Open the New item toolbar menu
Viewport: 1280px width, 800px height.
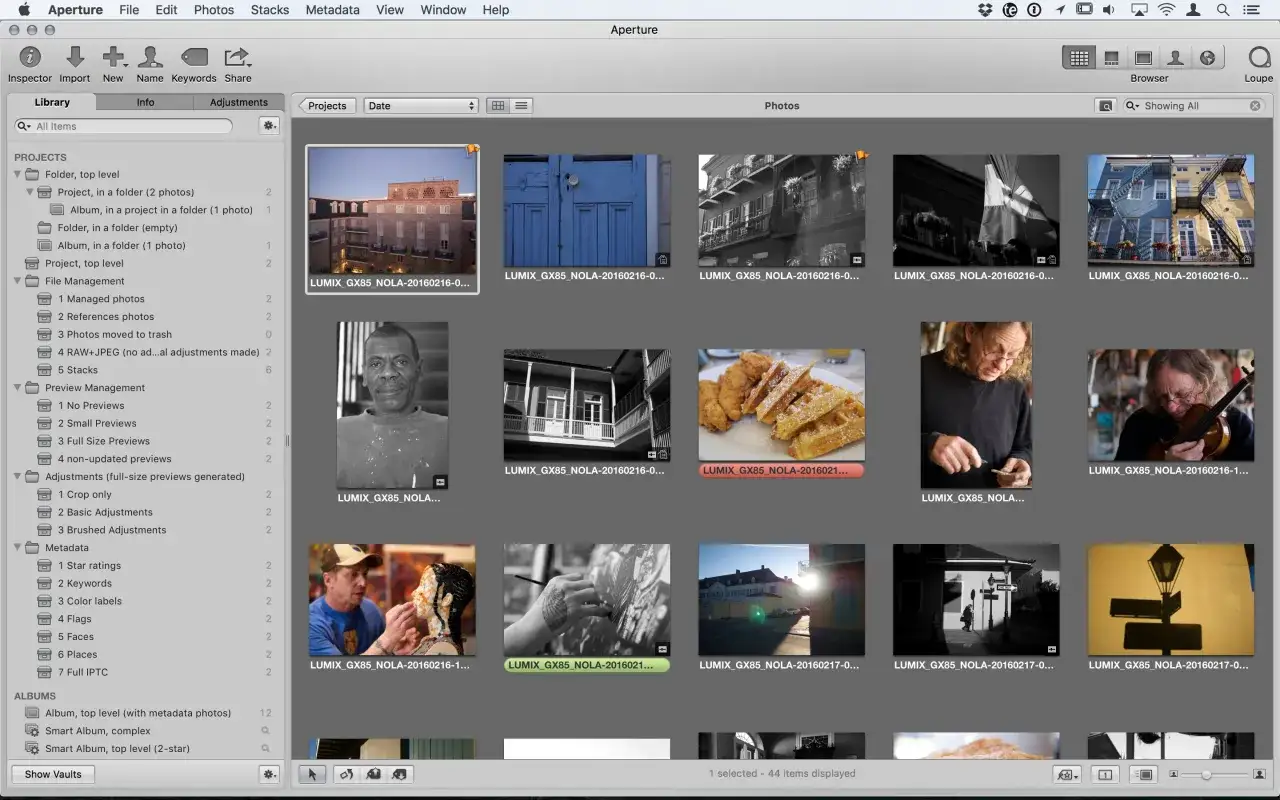113,64
